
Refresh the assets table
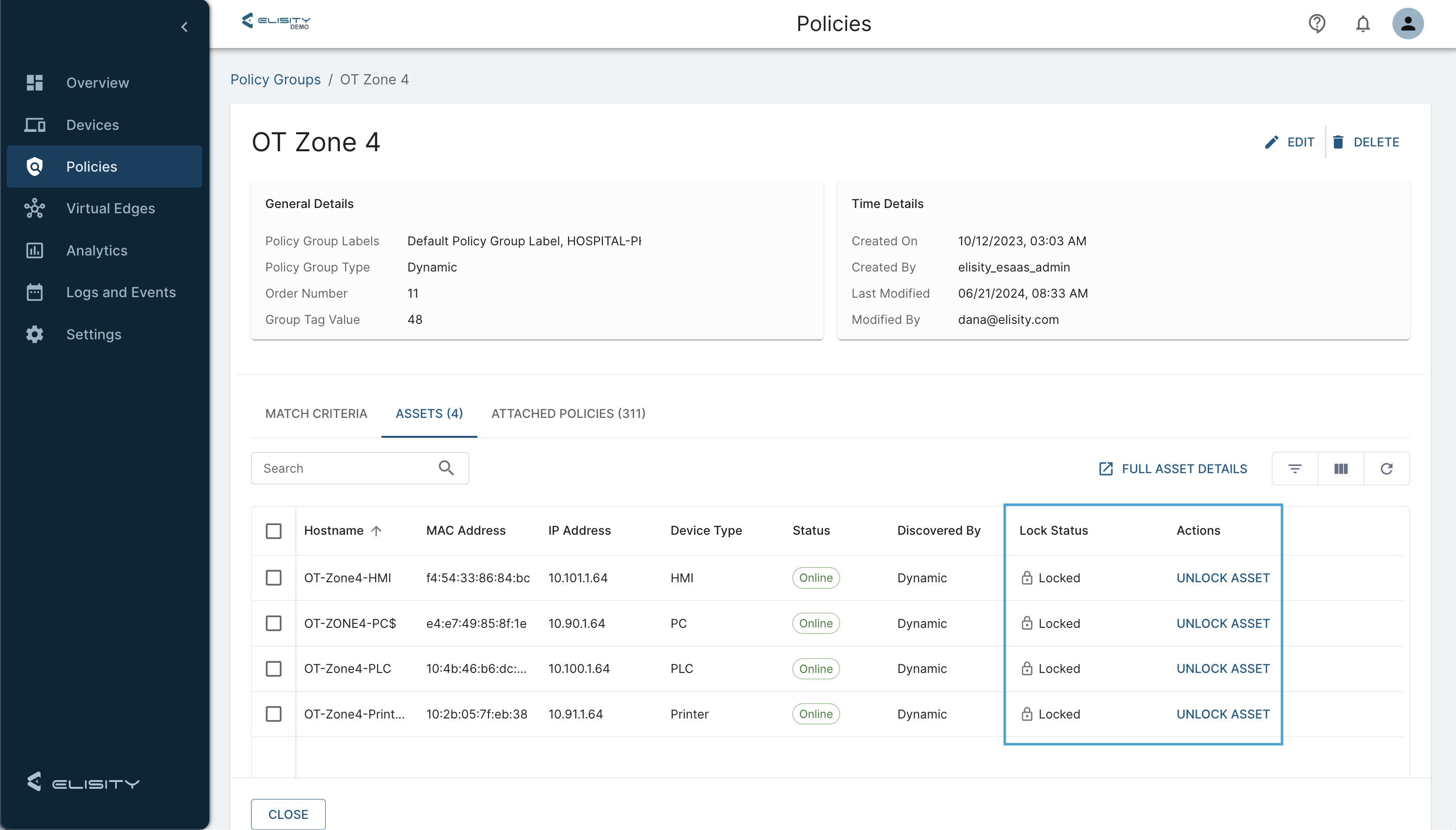coord(1387,469)
